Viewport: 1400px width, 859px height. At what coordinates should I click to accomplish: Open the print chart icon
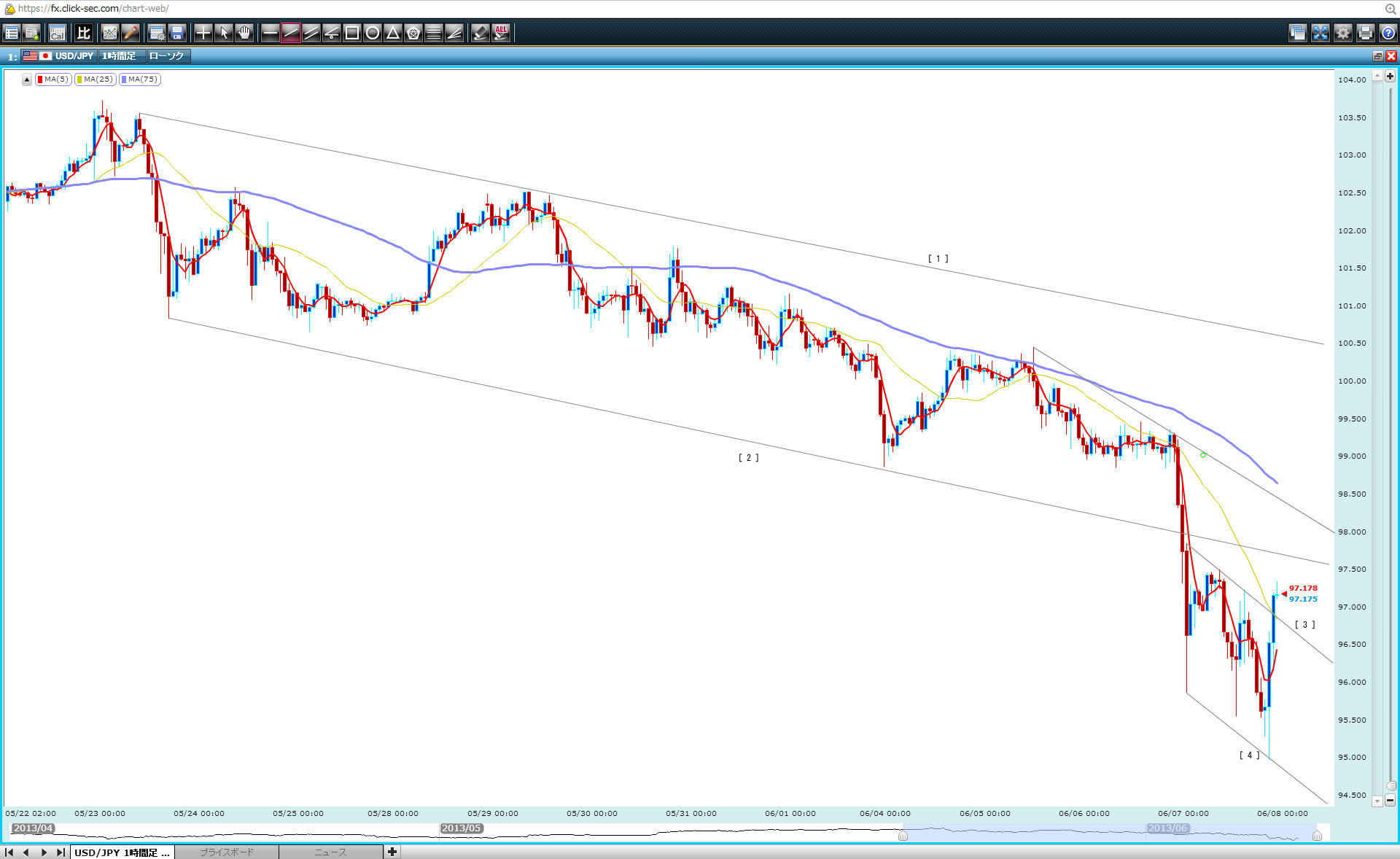1366,33
